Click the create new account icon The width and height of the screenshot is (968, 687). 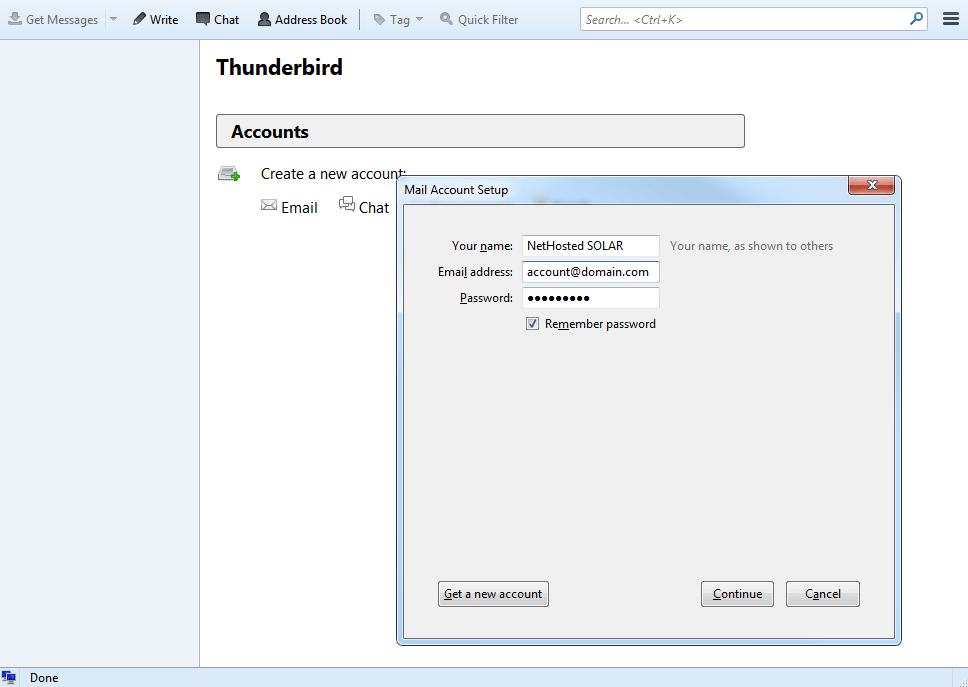(x=229, y=174)
